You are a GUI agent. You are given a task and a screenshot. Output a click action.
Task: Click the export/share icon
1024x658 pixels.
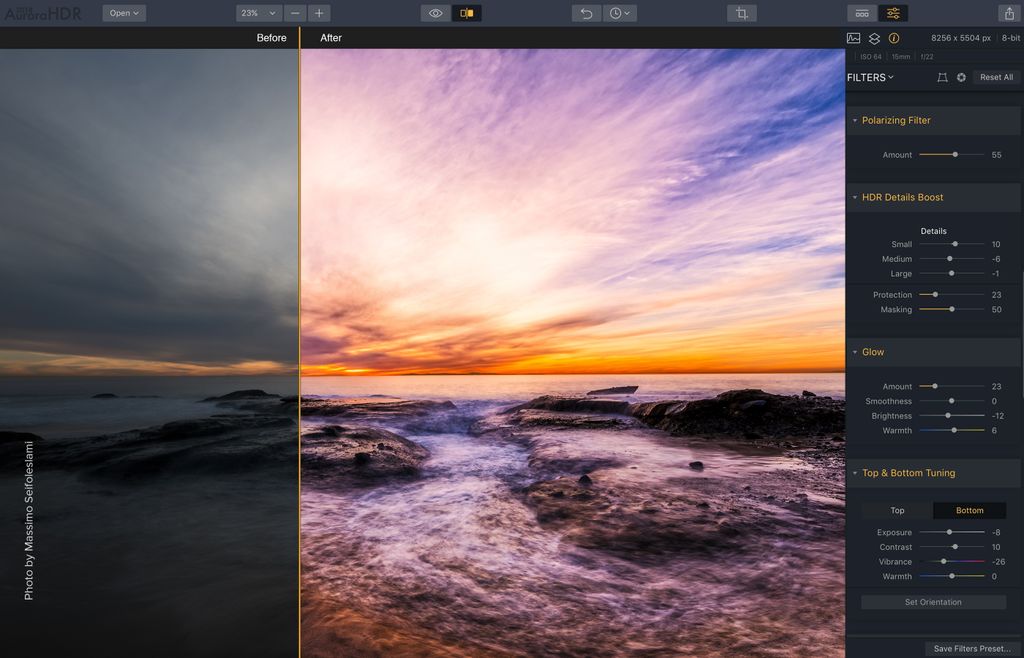click(1011, 13)
